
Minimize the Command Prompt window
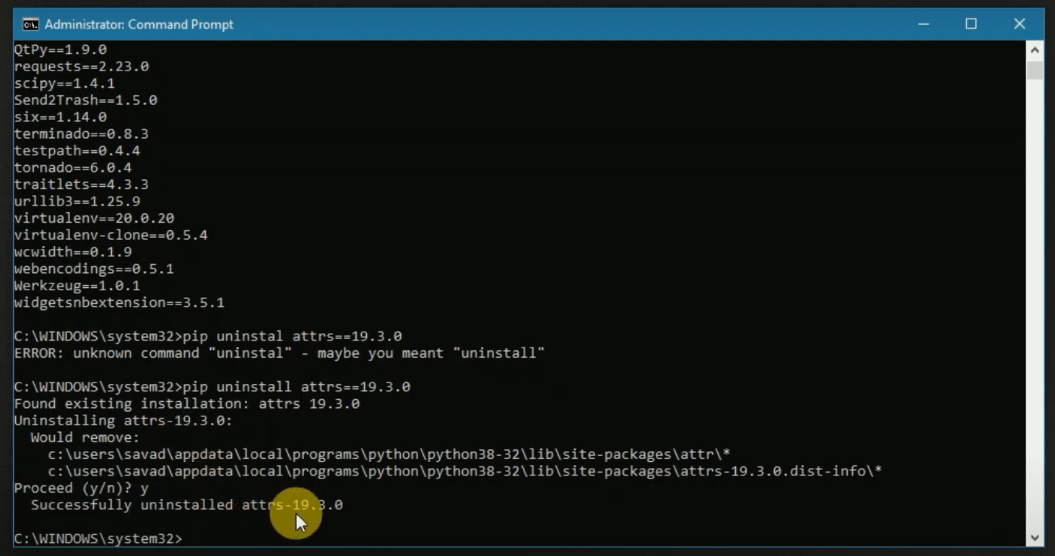click(x=924, y=24)
